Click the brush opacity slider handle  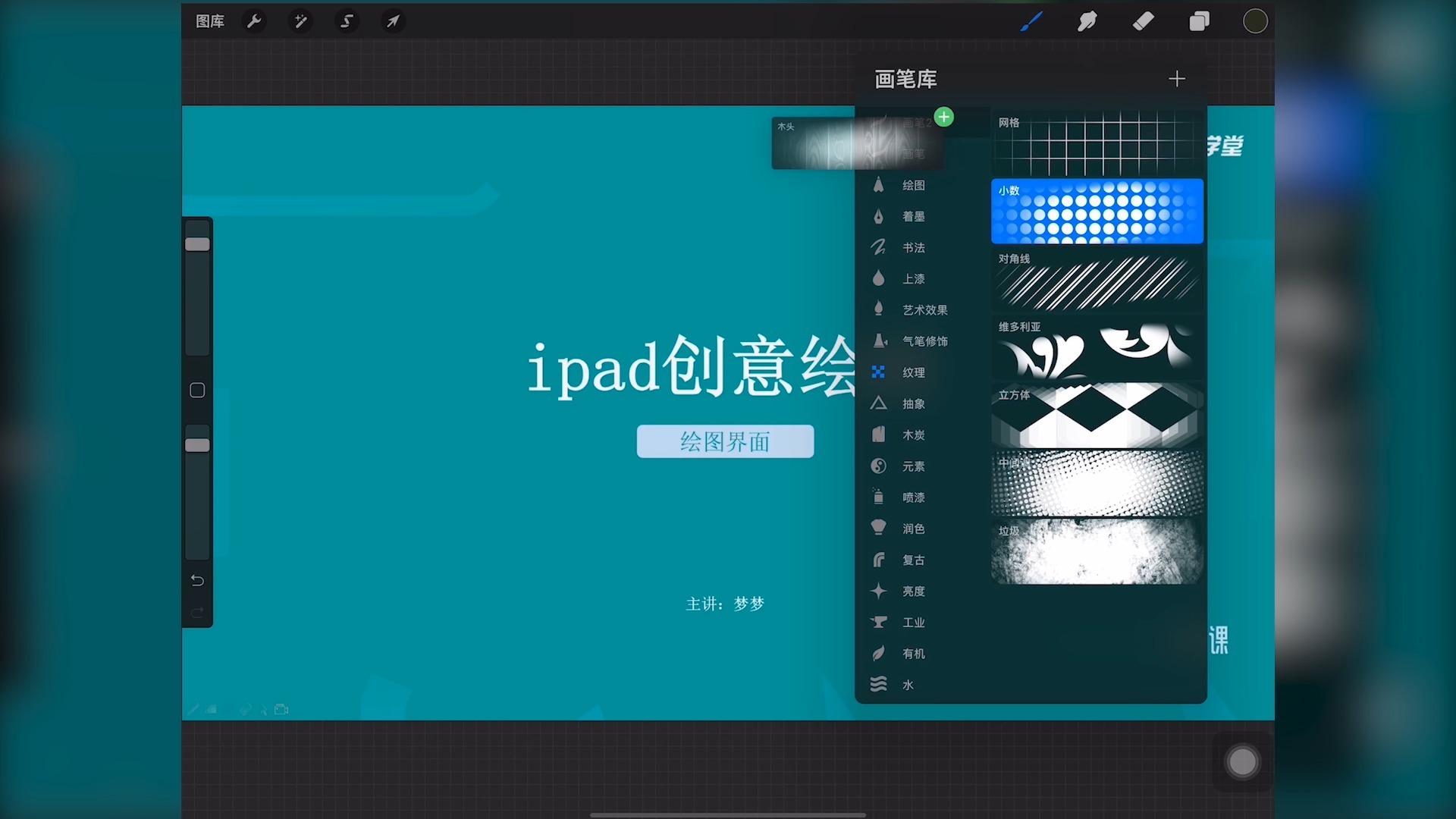[197, 445]
